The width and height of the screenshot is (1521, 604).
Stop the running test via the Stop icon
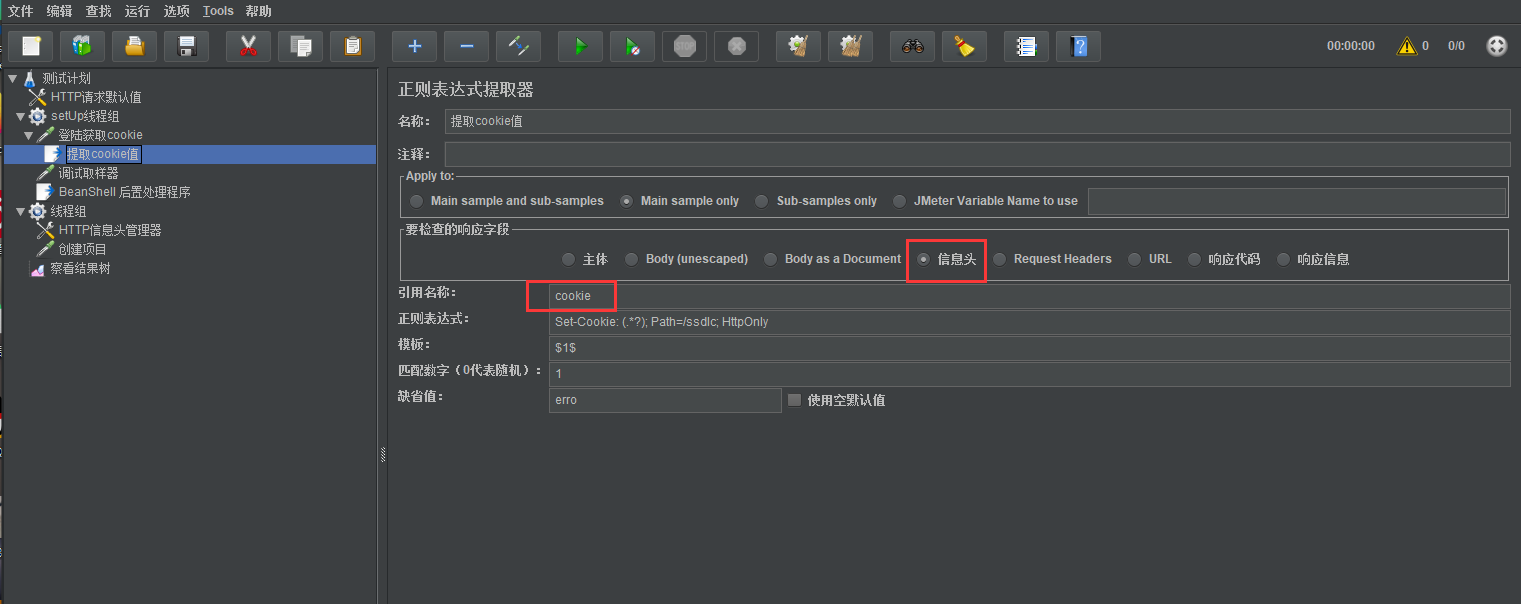pyautogui.click(x=684, y=45)
